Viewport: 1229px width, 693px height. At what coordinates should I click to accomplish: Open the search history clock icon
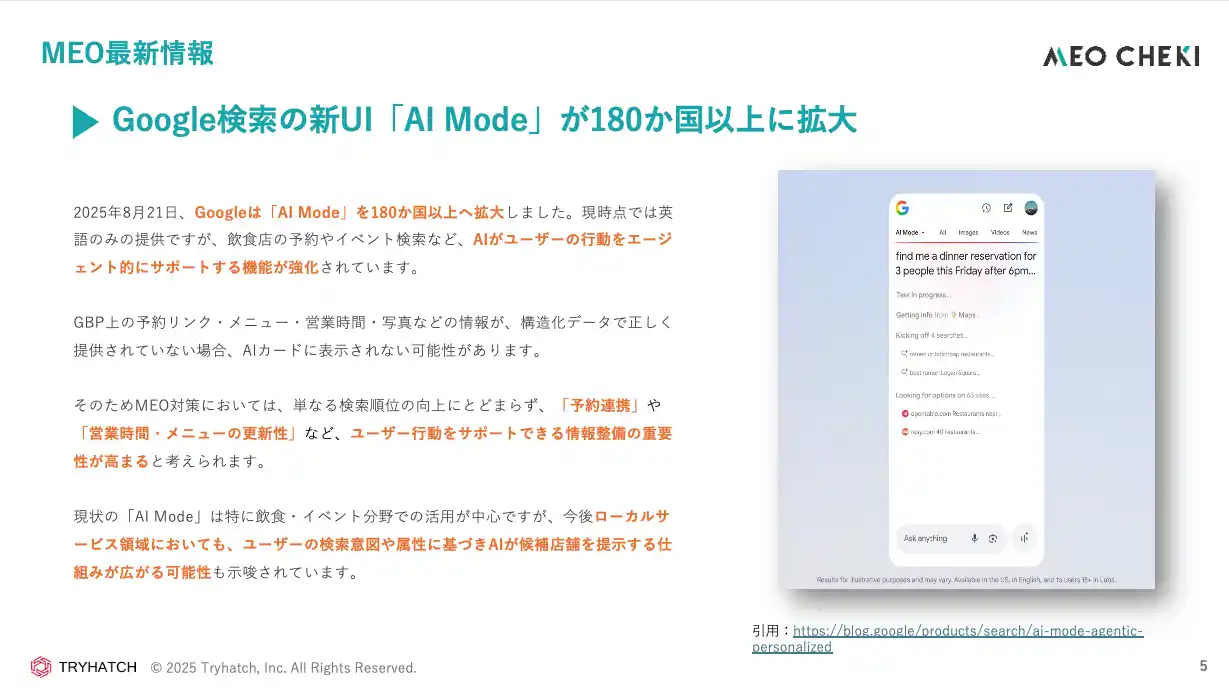985,208
